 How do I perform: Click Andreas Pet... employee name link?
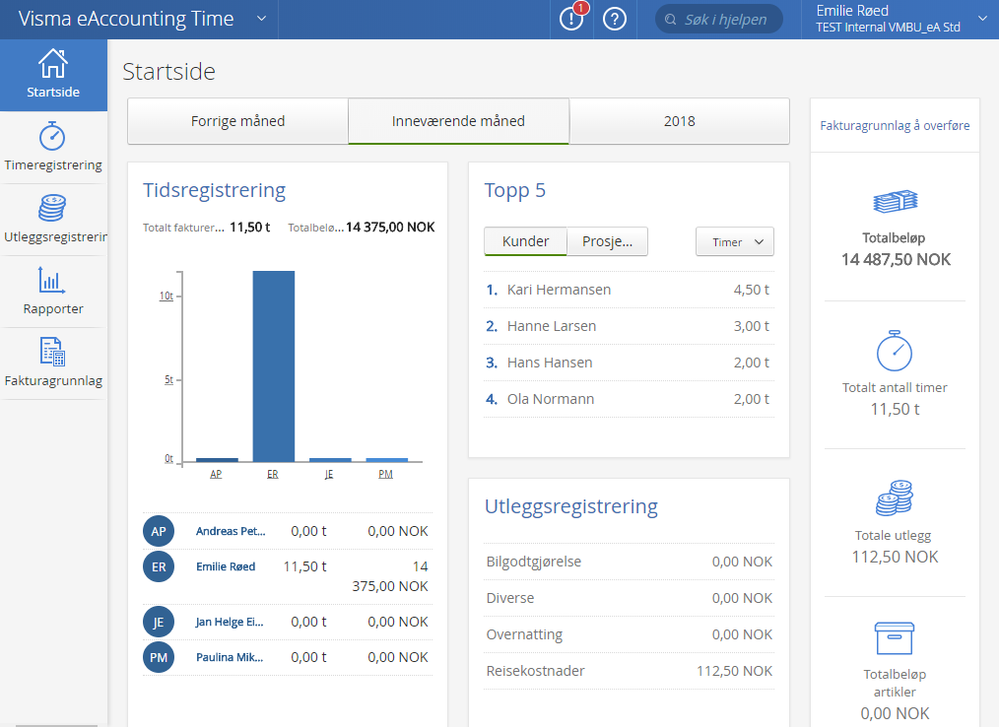coord(231,531)
